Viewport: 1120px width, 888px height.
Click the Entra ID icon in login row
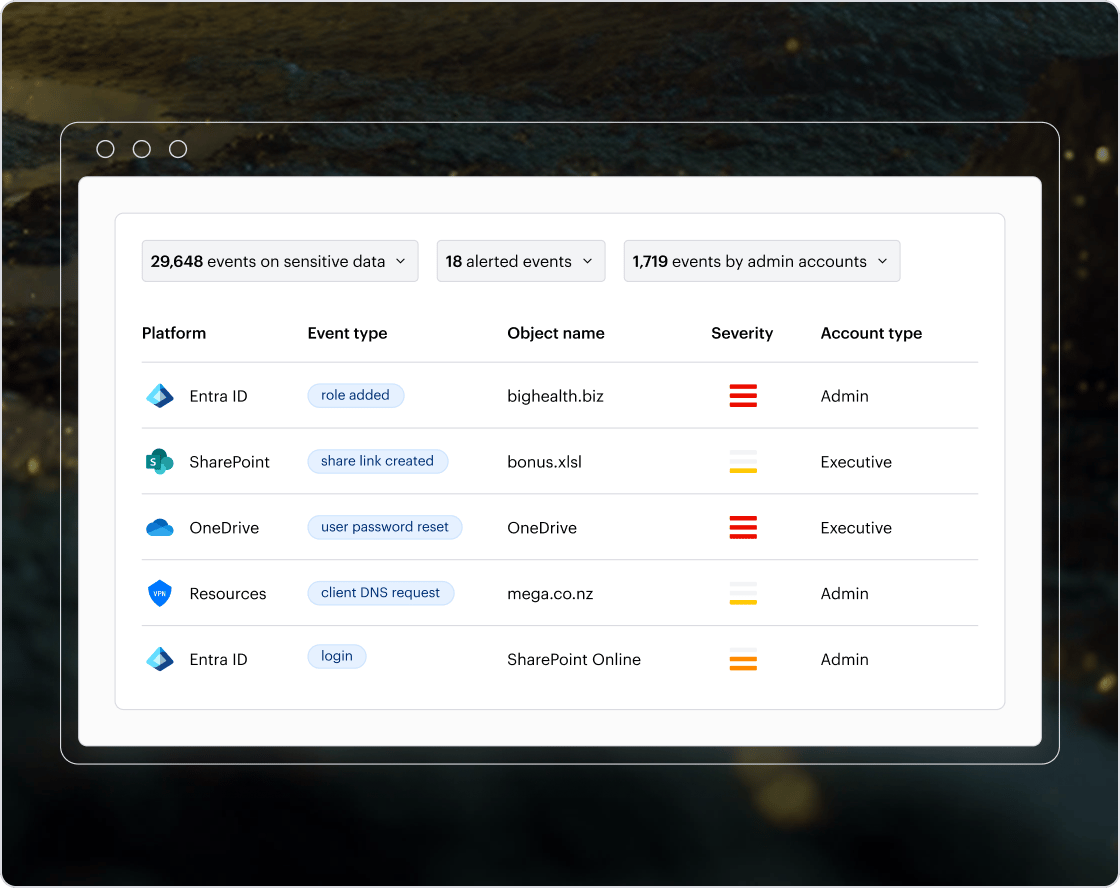160,660
